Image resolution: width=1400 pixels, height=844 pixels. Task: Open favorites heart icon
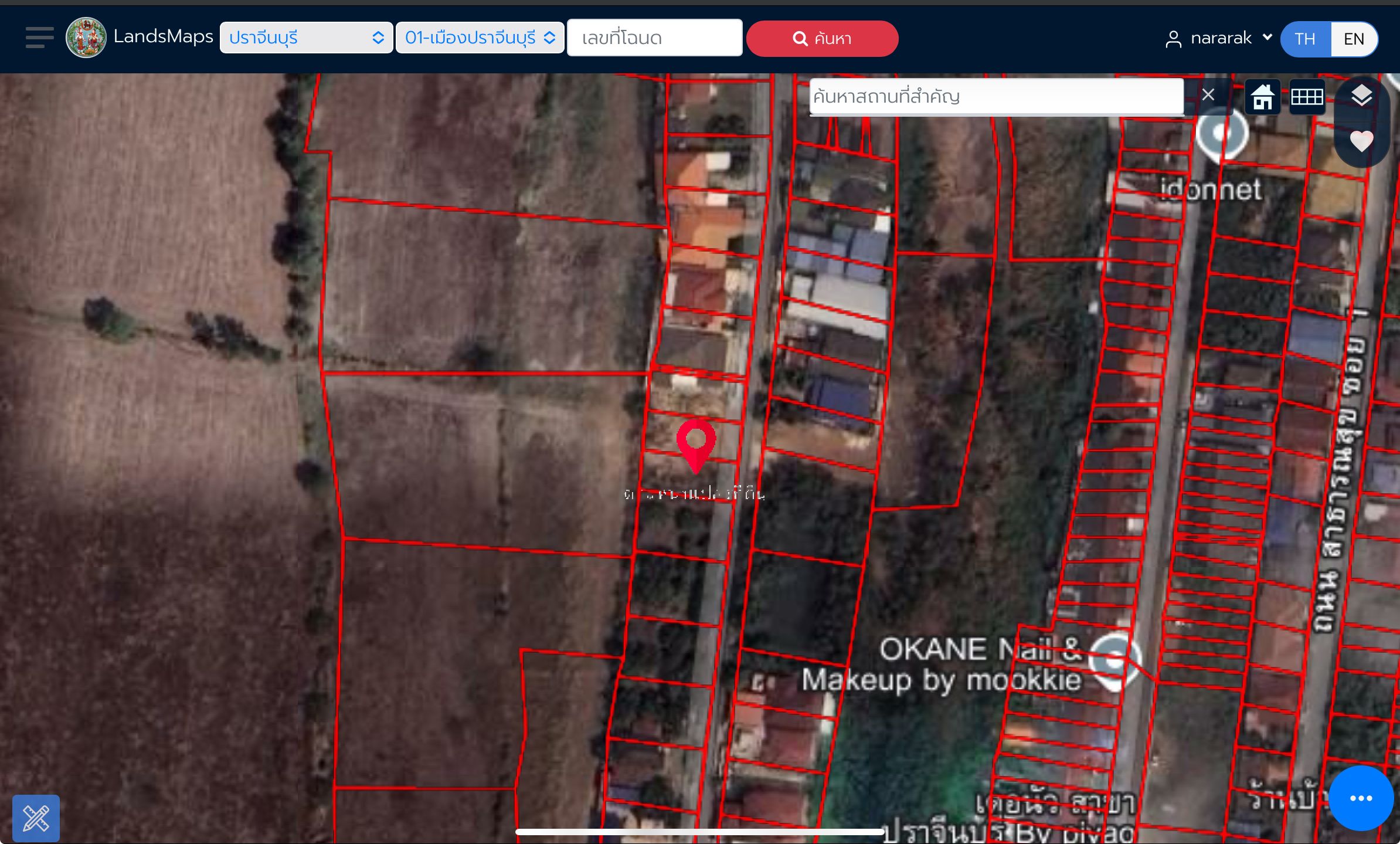tap(1361, 141)
